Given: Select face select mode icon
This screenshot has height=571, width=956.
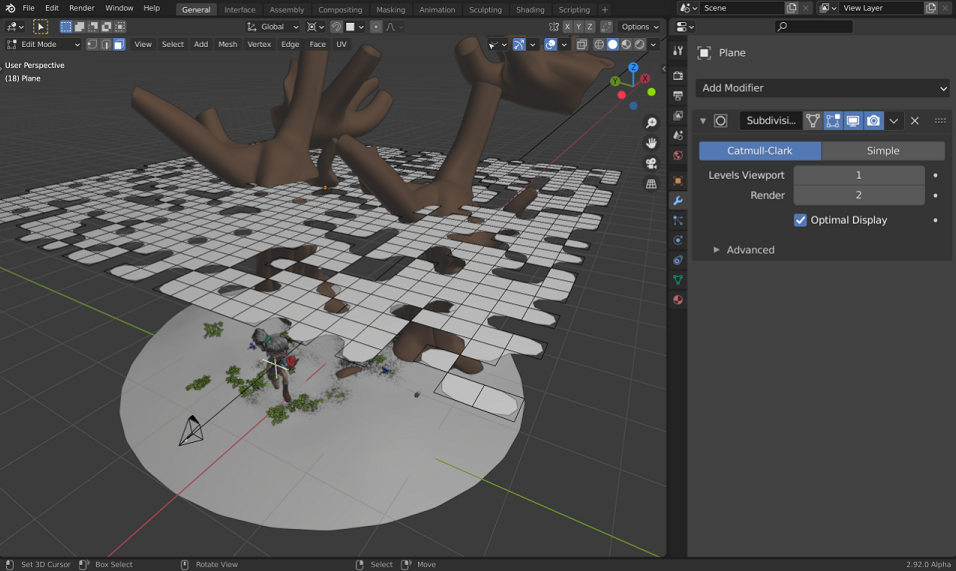Looking at the screenshot, I should pos(119,44).
